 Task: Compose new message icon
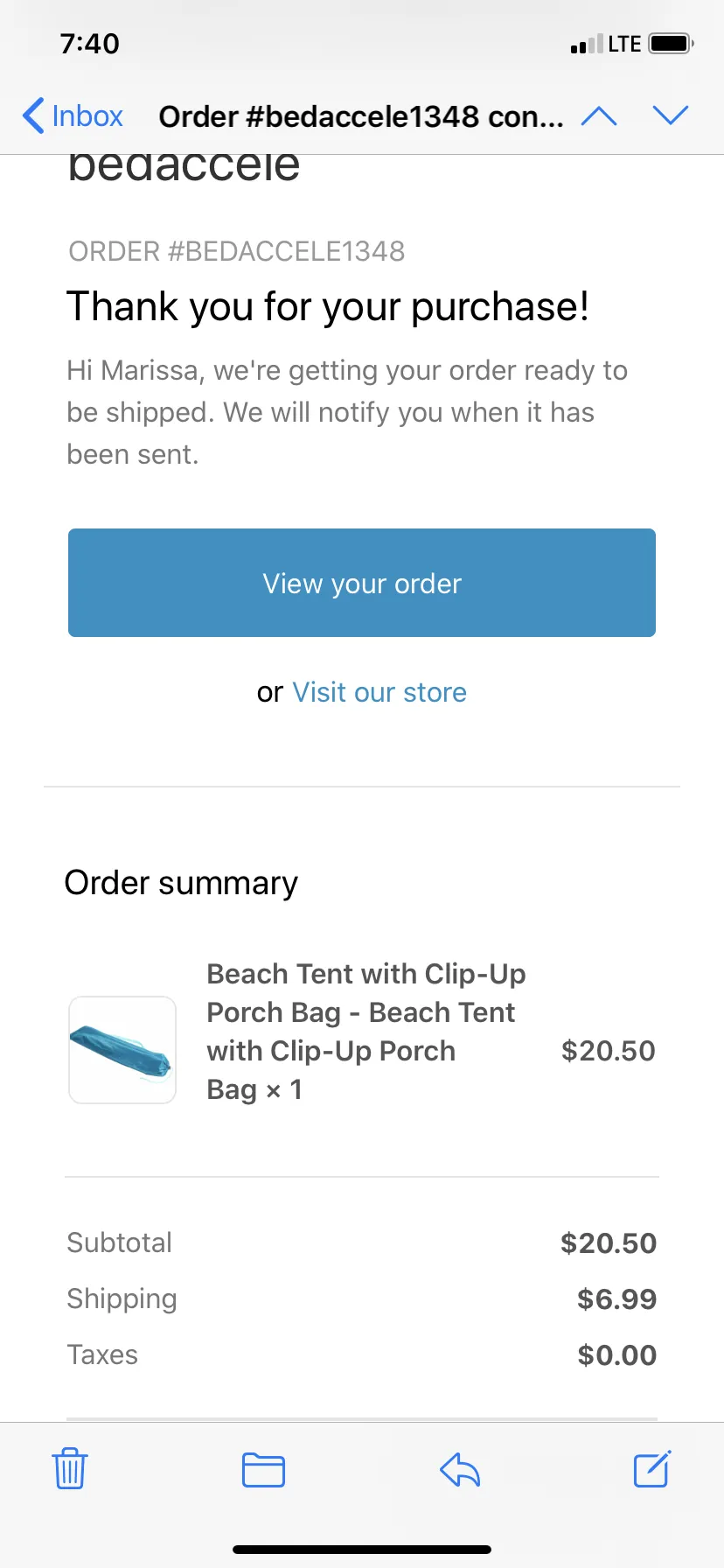tap(652, 1468)
